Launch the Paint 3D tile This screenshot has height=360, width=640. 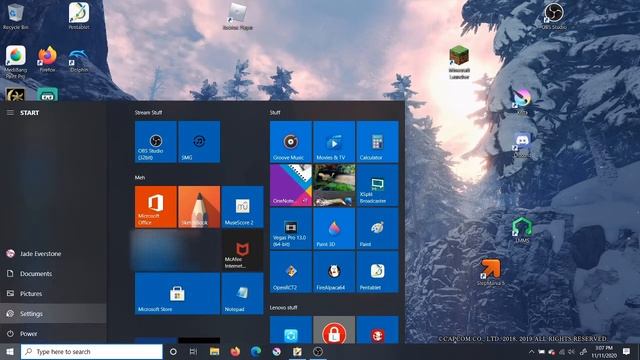(334, 229)
